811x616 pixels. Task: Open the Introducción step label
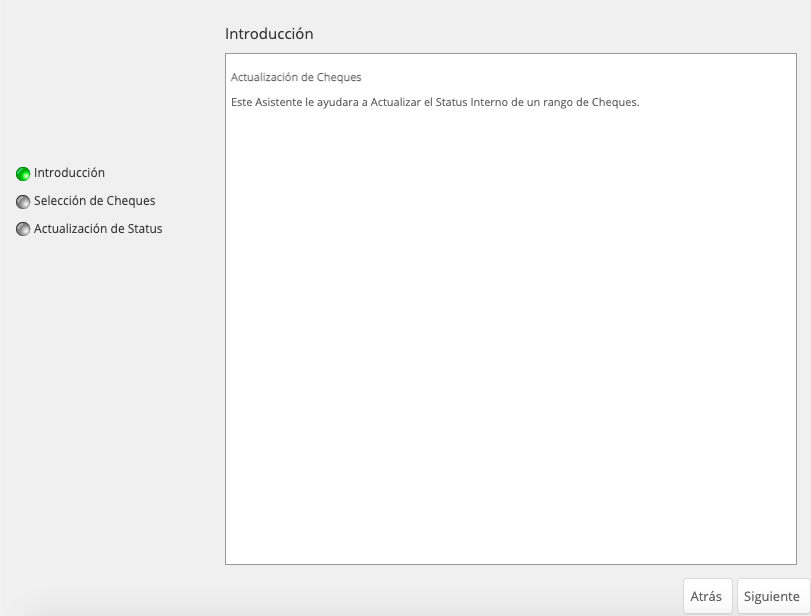(69, 173)
